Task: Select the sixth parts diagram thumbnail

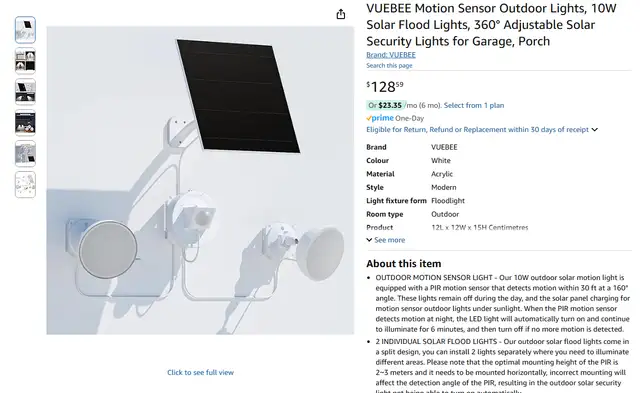Action: (25, 185)
